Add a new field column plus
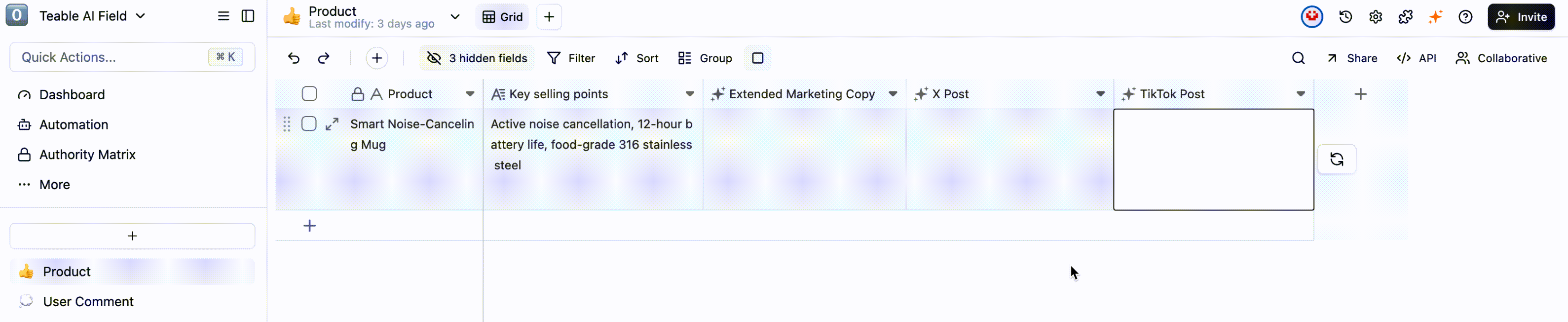 (x=1360, y=94)
